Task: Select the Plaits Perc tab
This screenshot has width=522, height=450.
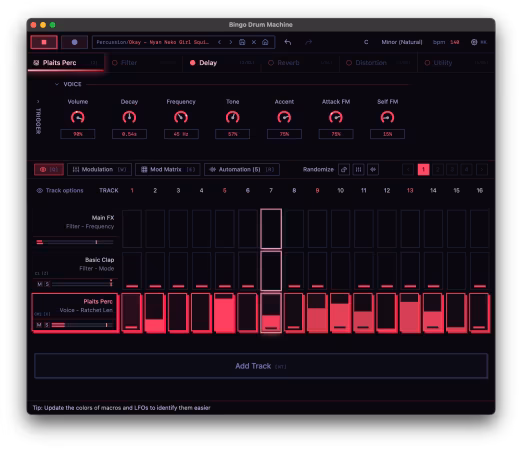Action: [66, 63]
